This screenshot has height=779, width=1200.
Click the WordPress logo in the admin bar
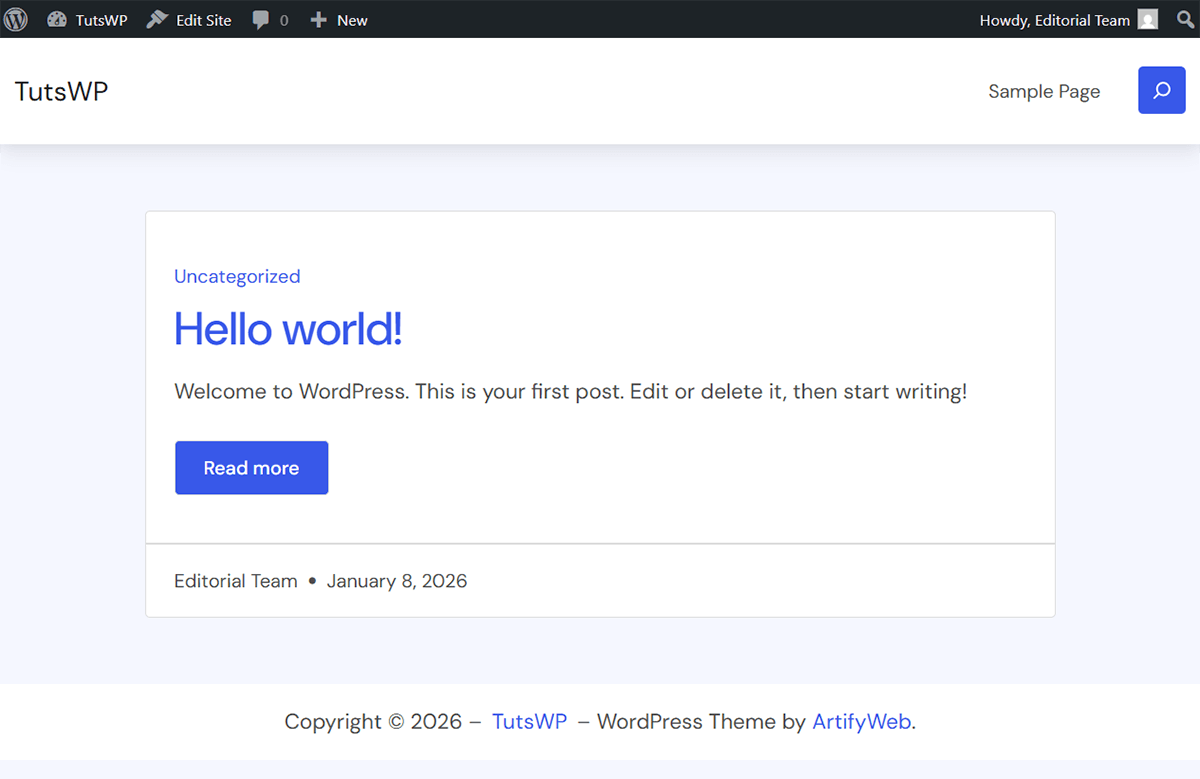(15, 19)
